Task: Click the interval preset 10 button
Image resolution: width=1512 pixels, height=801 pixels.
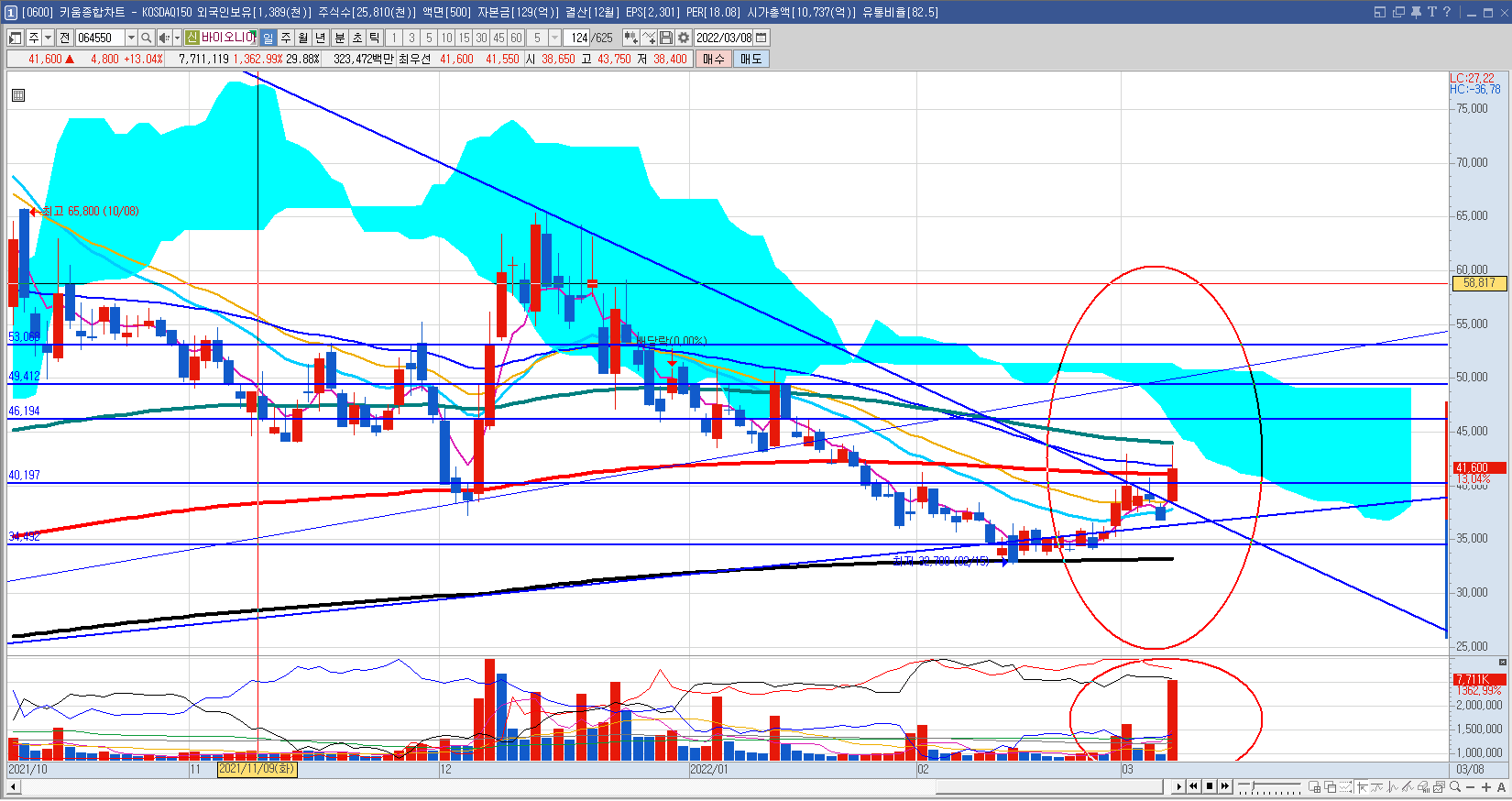Action: click(446, 38)
